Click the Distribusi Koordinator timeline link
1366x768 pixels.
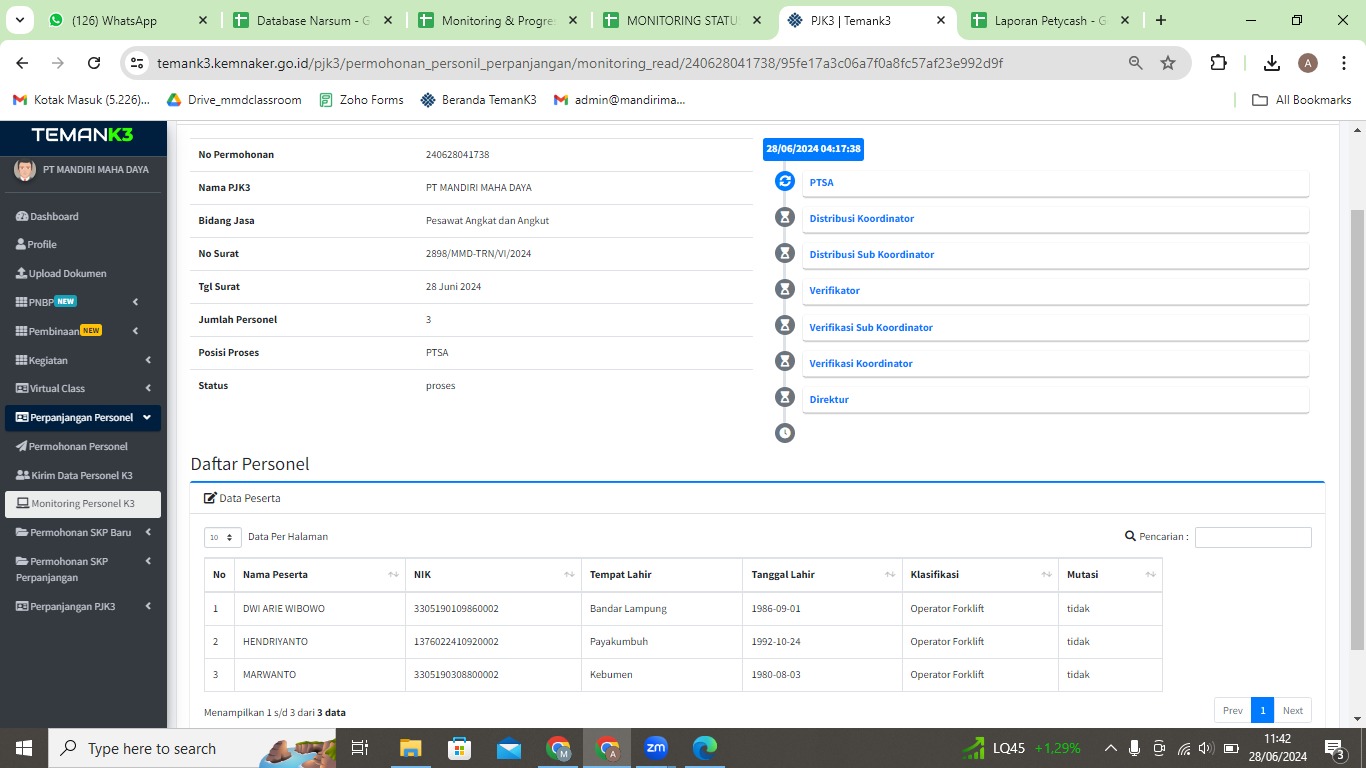(861, 218)
